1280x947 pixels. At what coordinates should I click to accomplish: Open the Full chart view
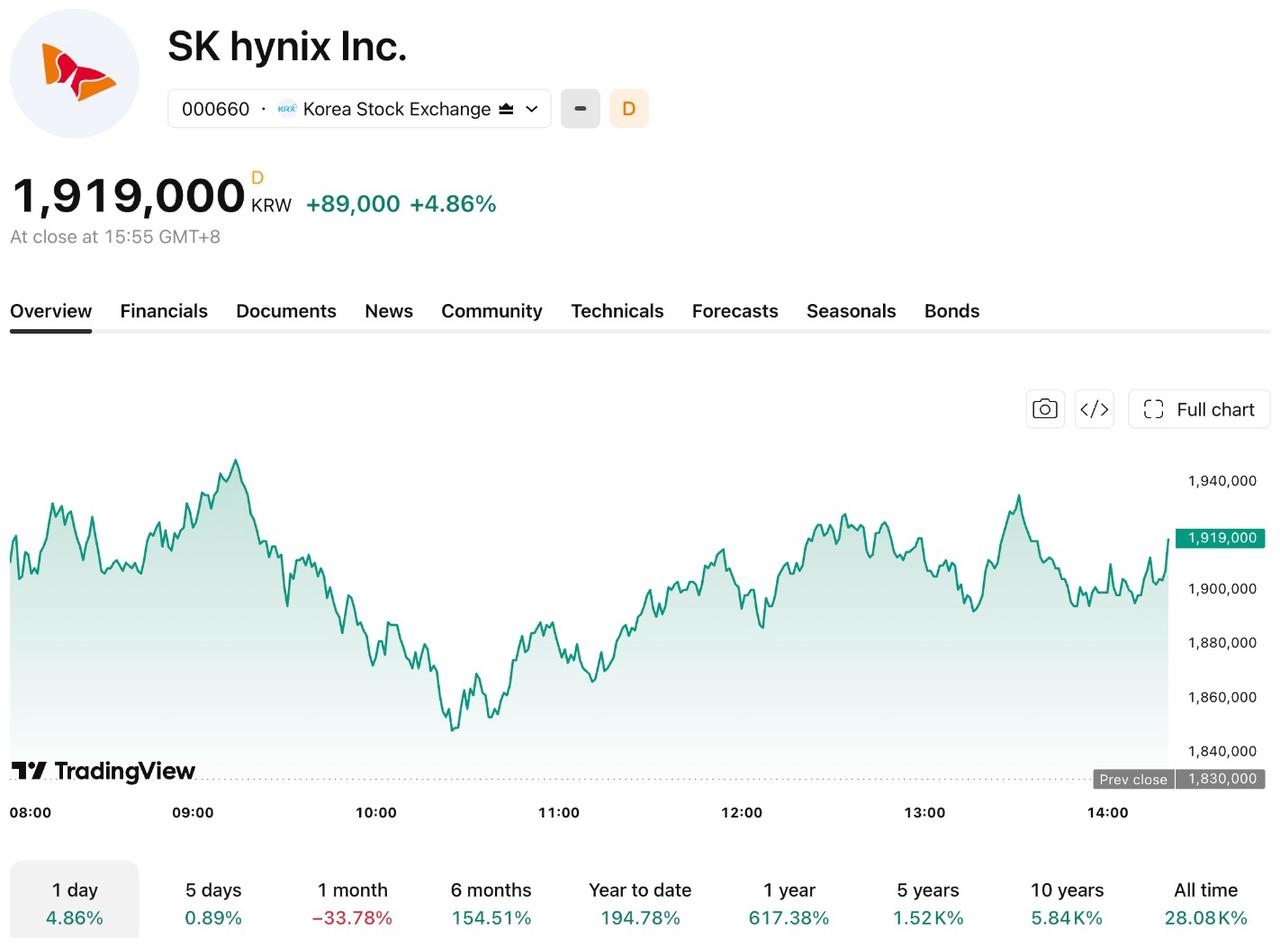pos(1199,409)
